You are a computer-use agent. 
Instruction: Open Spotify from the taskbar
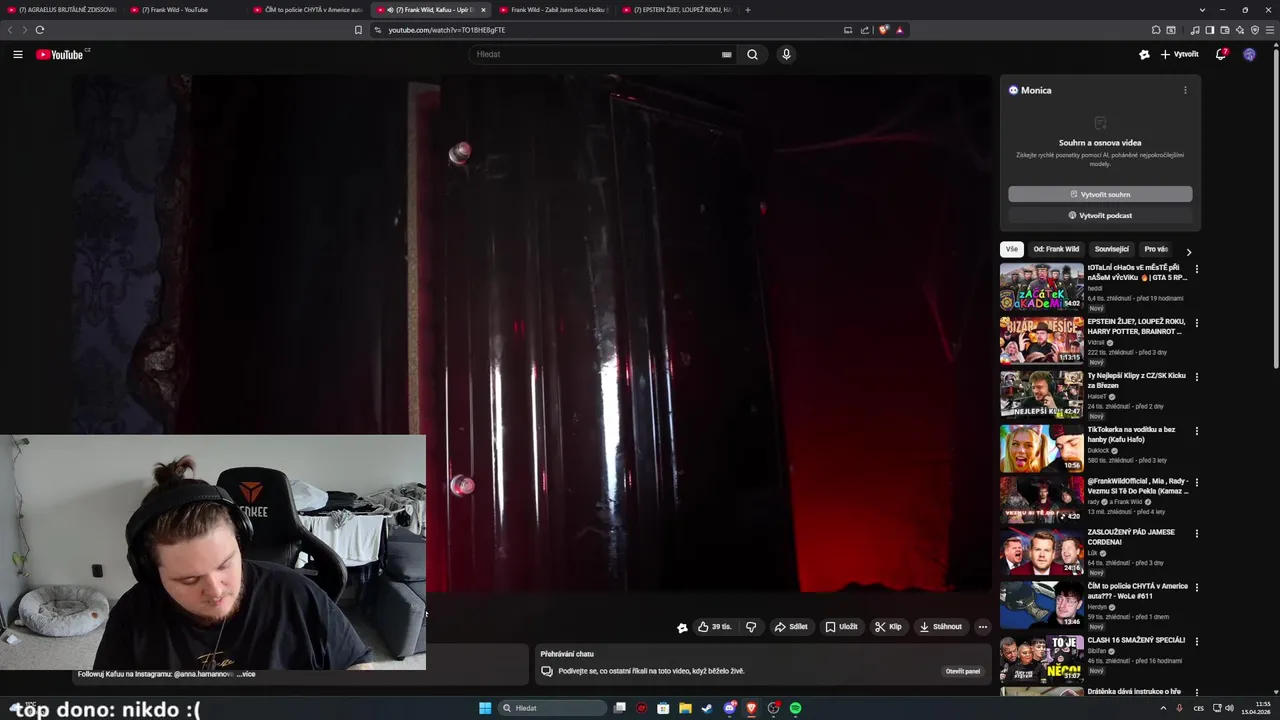(x=795, y=708)
